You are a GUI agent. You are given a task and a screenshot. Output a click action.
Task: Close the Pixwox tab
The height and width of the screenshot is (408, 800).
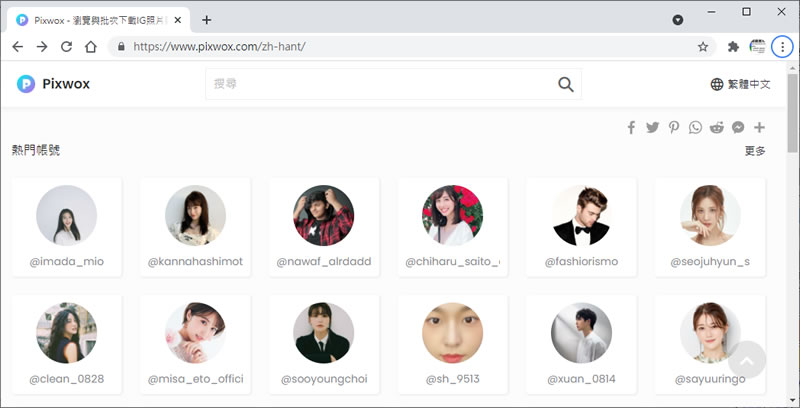(178, 20)
